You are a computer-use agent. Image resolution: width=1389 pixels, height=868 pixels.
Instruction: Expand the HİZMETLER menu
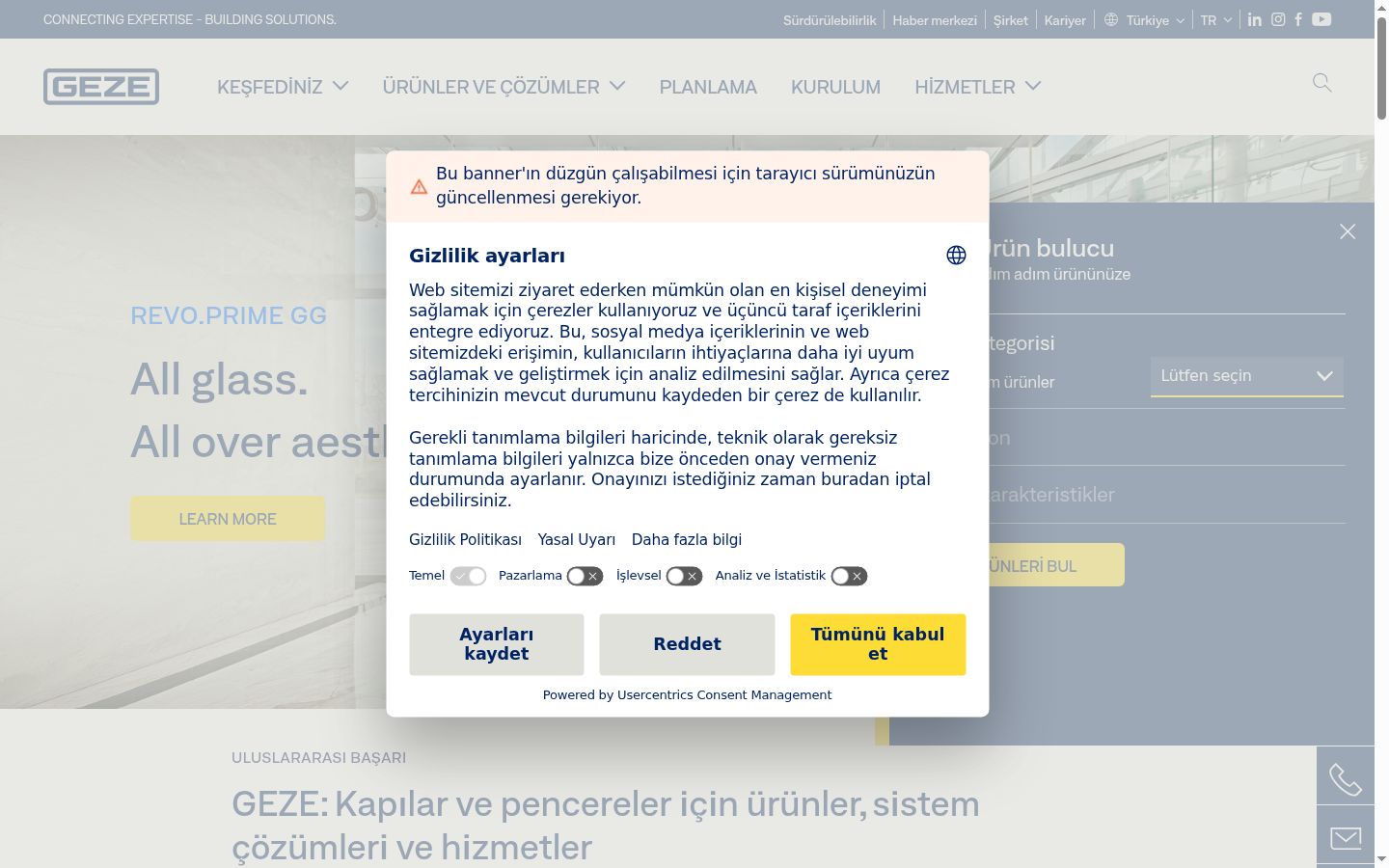pos(978,87)
